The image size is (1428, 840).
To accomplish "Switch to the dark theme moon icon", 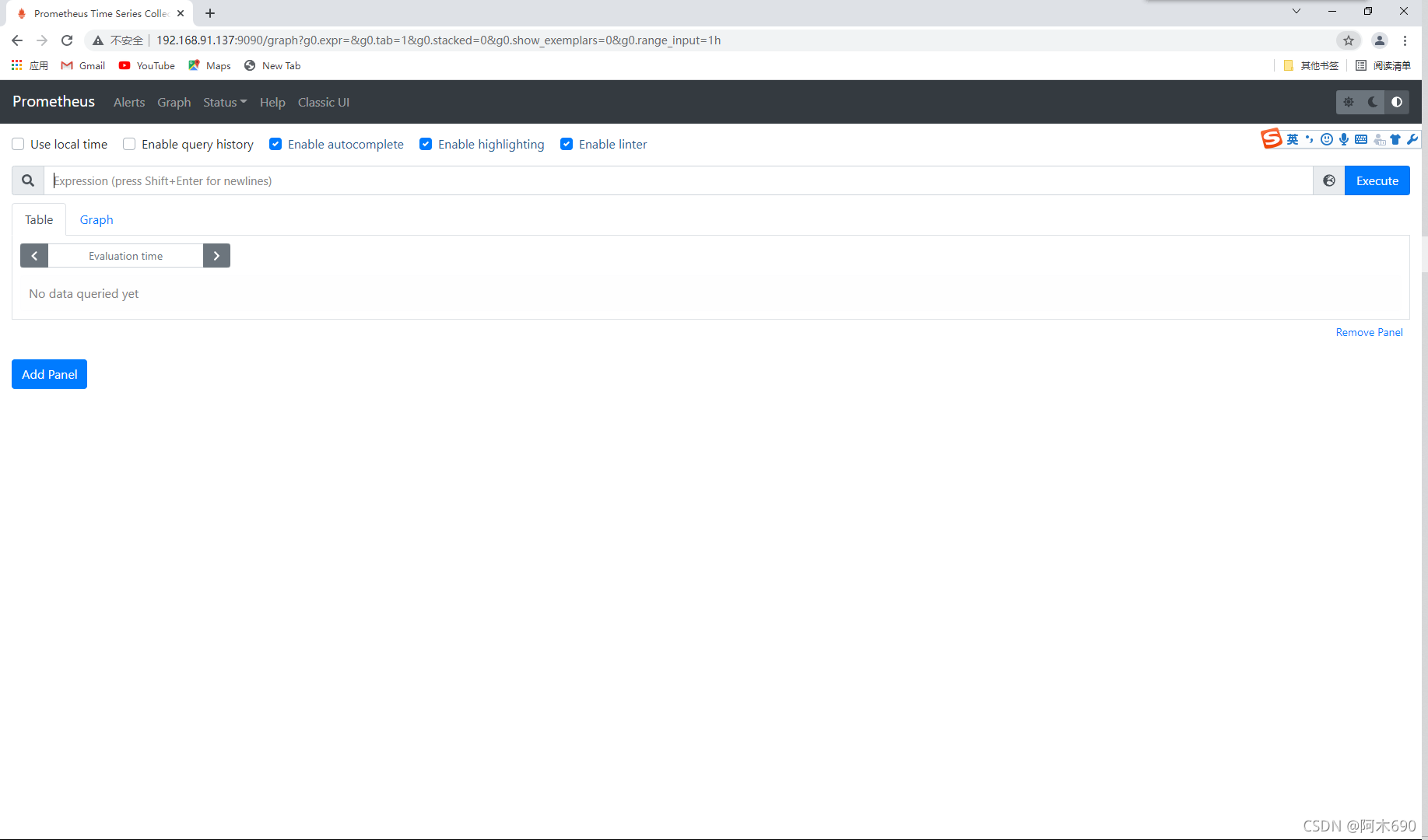I will tap(1373, 102).
